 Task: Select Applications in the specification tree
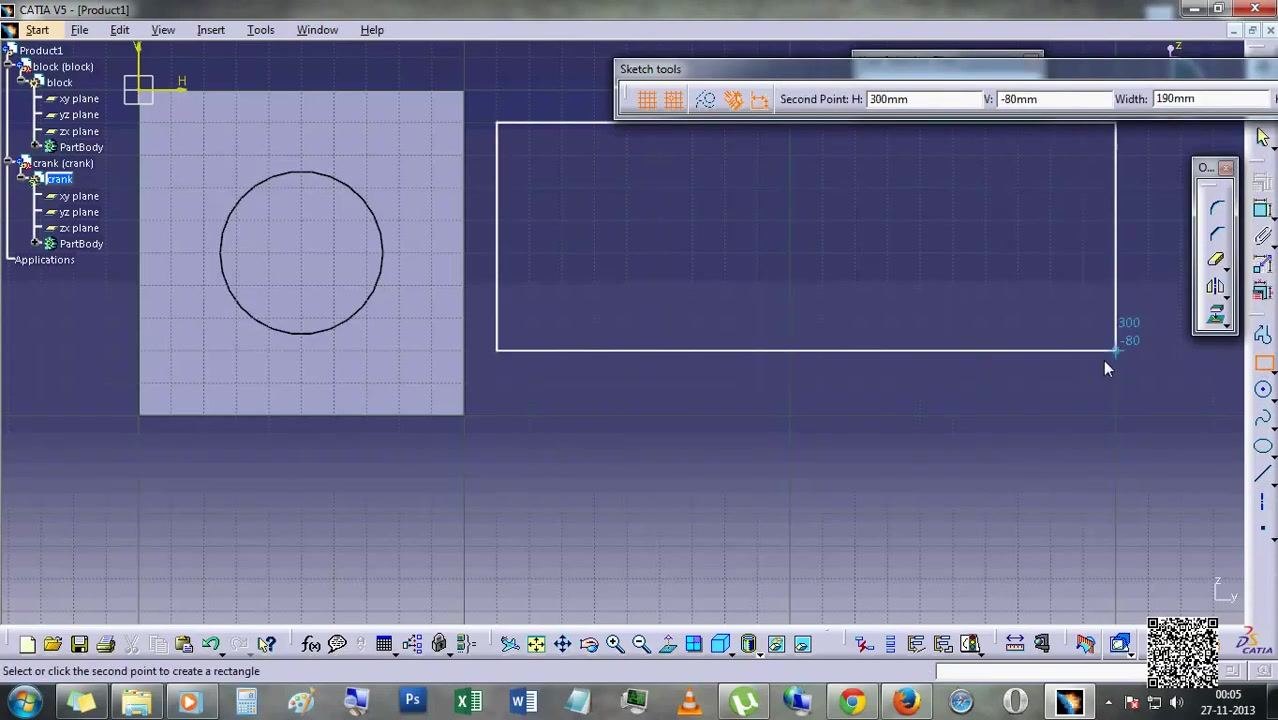tap(44, 260)
